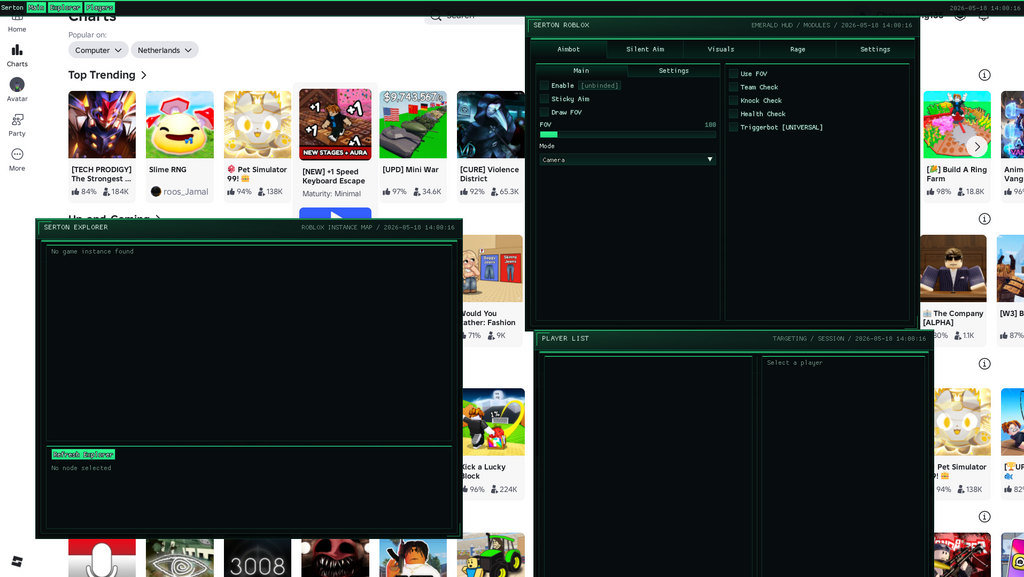The height and width of the screenshot is (577, 1024).
Task: Open the Settings tab in Serton Roblox
Action: pyautogui.click(x=875, y=49)
